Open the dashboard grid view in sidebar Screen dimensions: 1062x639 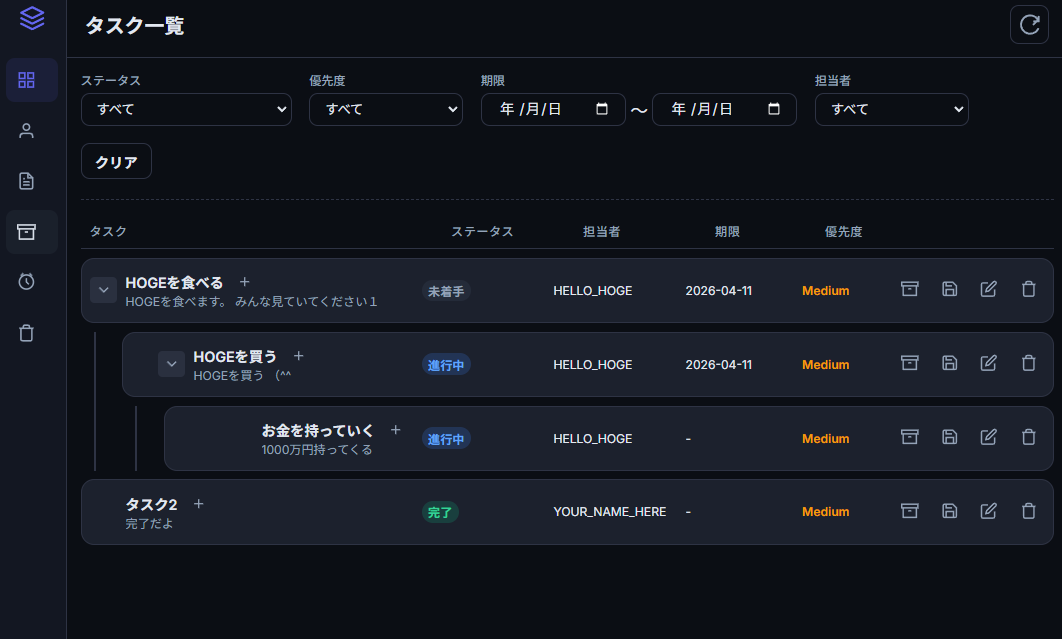pos(26,80)
